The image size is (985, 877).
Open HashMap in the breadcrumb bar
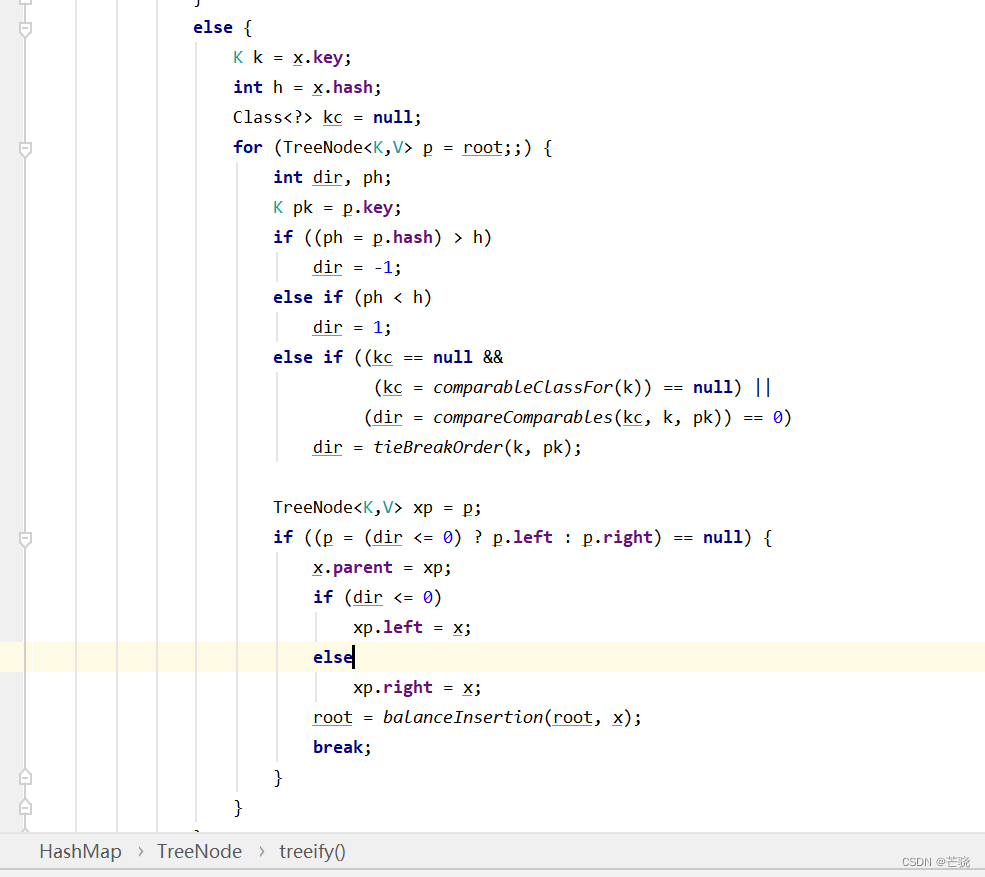click(x=80, y=851)
